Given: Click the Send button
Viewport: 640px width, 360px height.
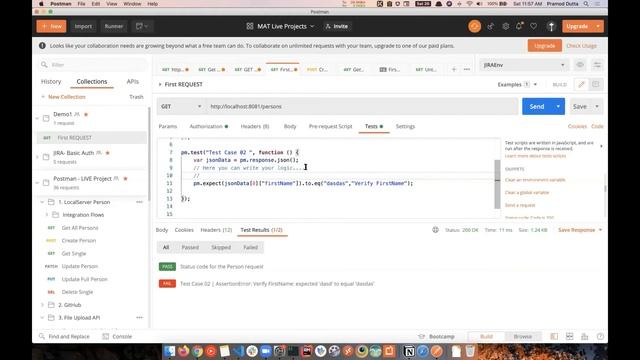Looking at the screenshot, I should [537, 107].
